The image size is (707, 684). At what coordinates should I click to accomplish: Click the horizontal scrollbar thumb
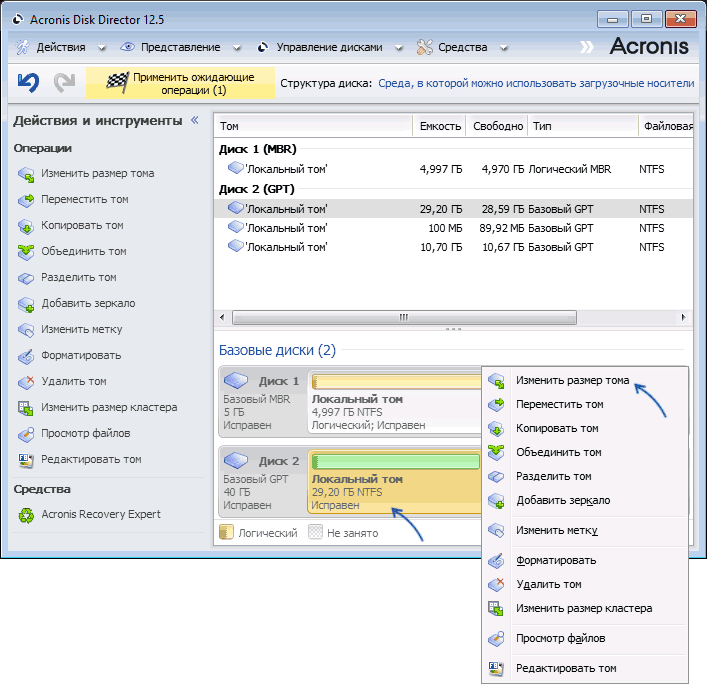pyautogui.click(x=404, y=317)
